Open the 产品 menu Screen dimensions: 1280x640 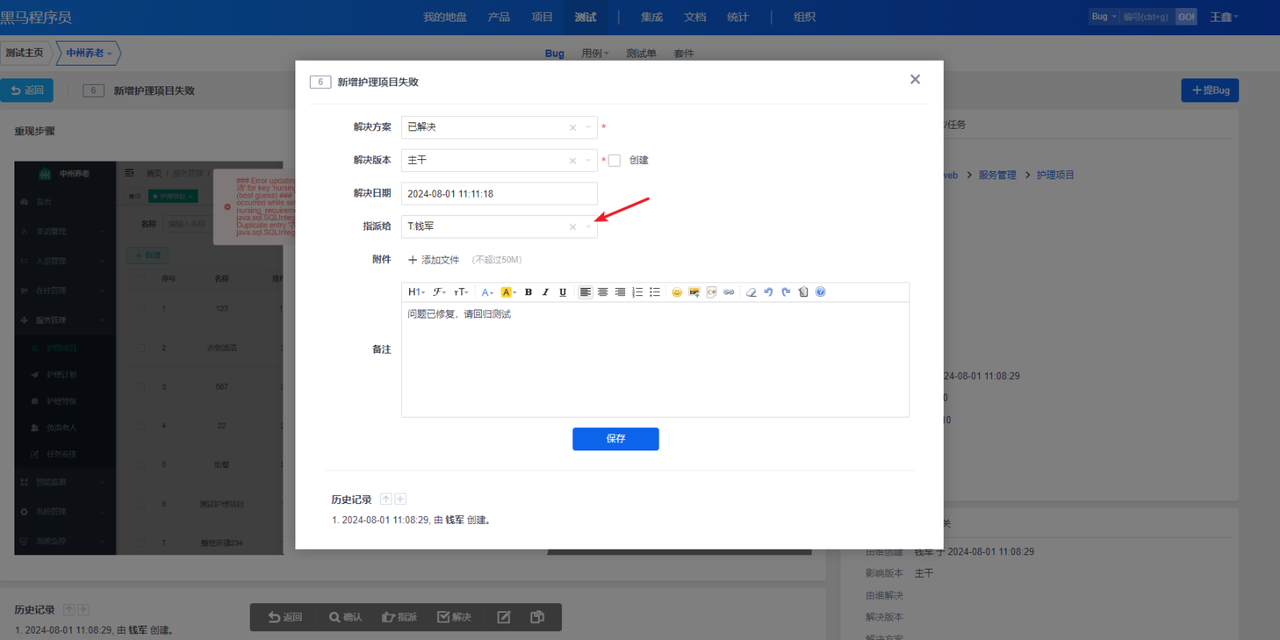click(498, 17)
